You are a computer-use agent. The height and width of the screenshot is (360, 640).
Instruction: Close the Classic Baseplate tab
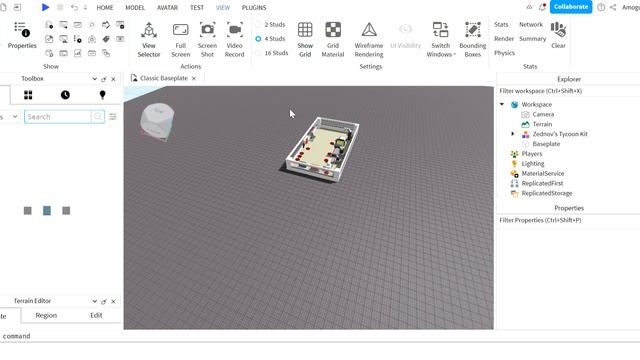(194, 78)
